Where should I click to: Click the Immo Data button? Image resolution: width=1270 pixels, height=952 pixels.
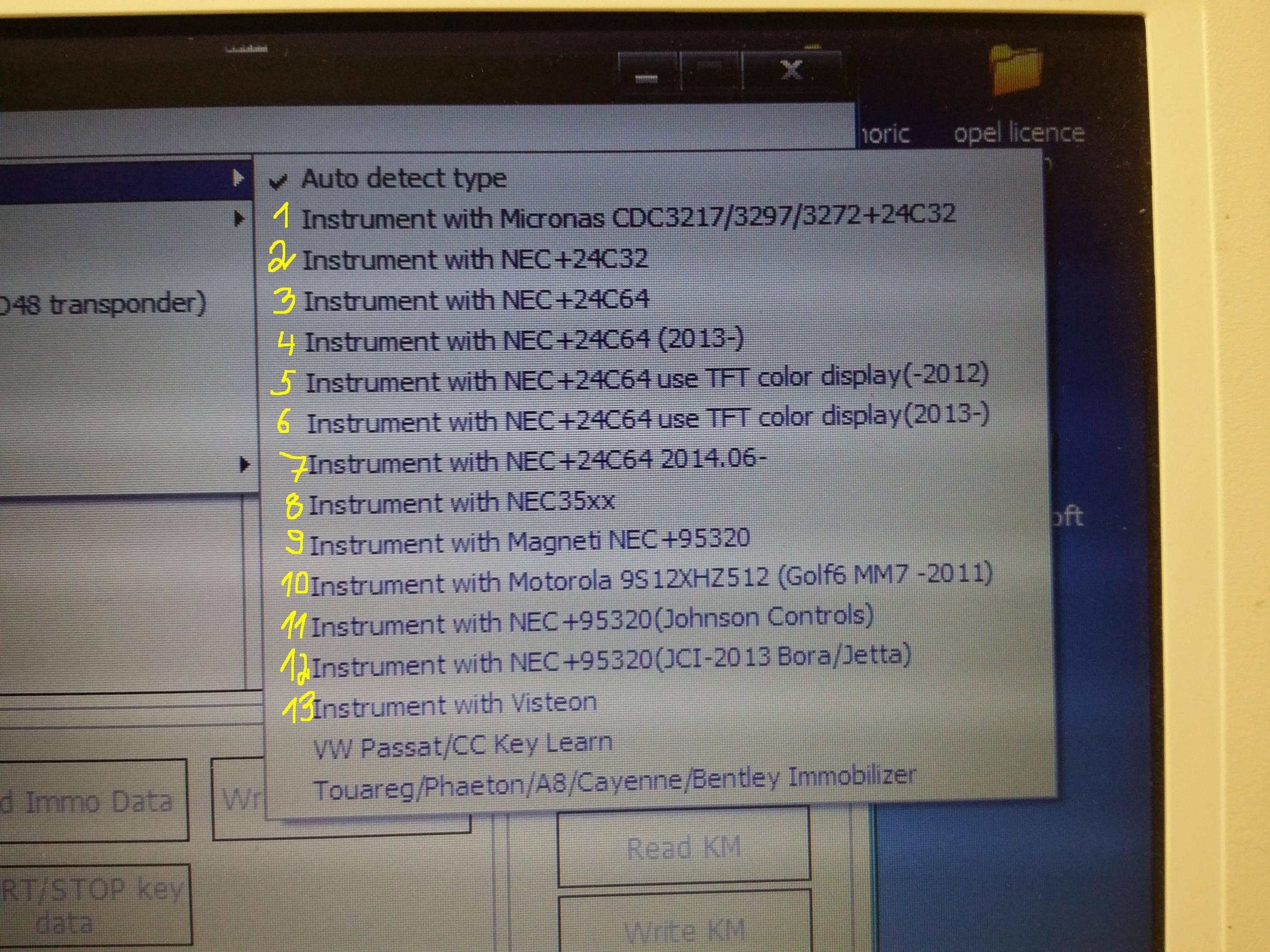coord(94,801)
